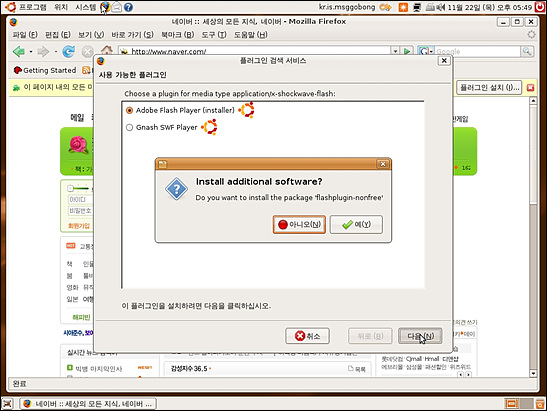
Task: Open the URL history dropdown arrow
Action: [x=395, y=51]
